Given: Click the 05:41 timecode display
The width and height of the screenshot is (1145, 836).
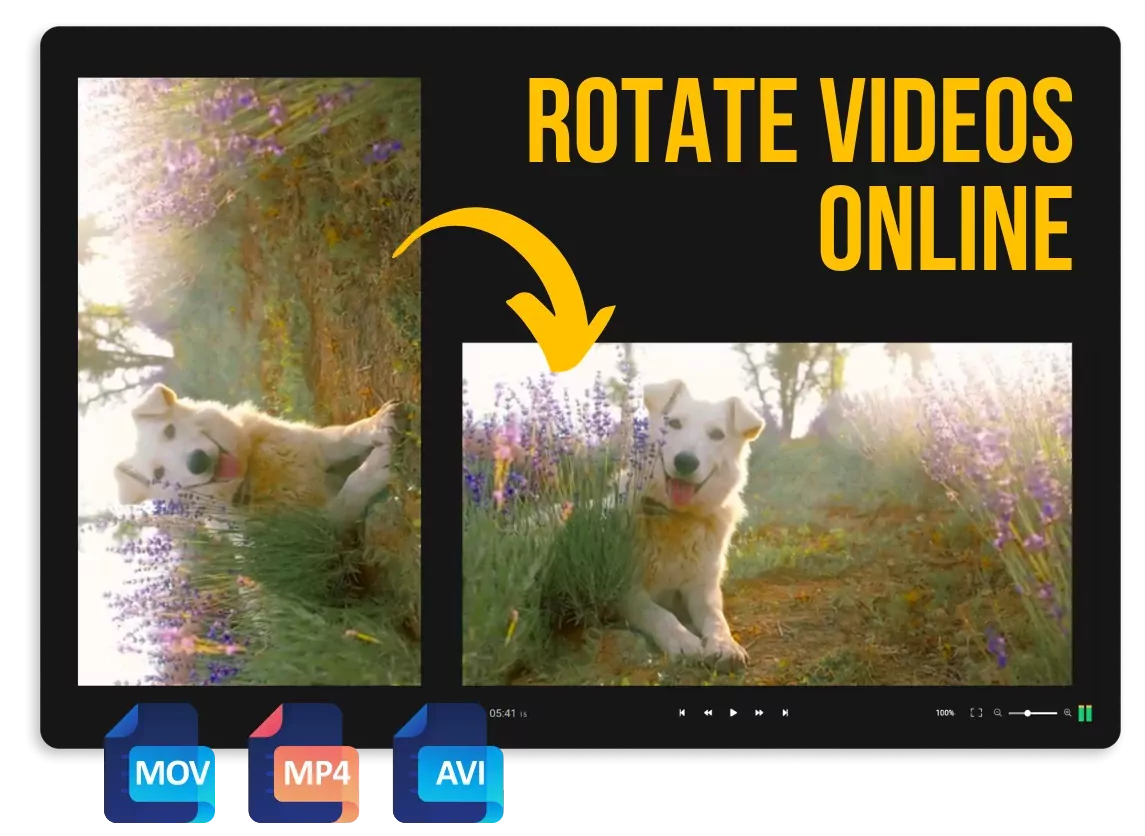Looking at the screenshot, I should coord(503,713).
